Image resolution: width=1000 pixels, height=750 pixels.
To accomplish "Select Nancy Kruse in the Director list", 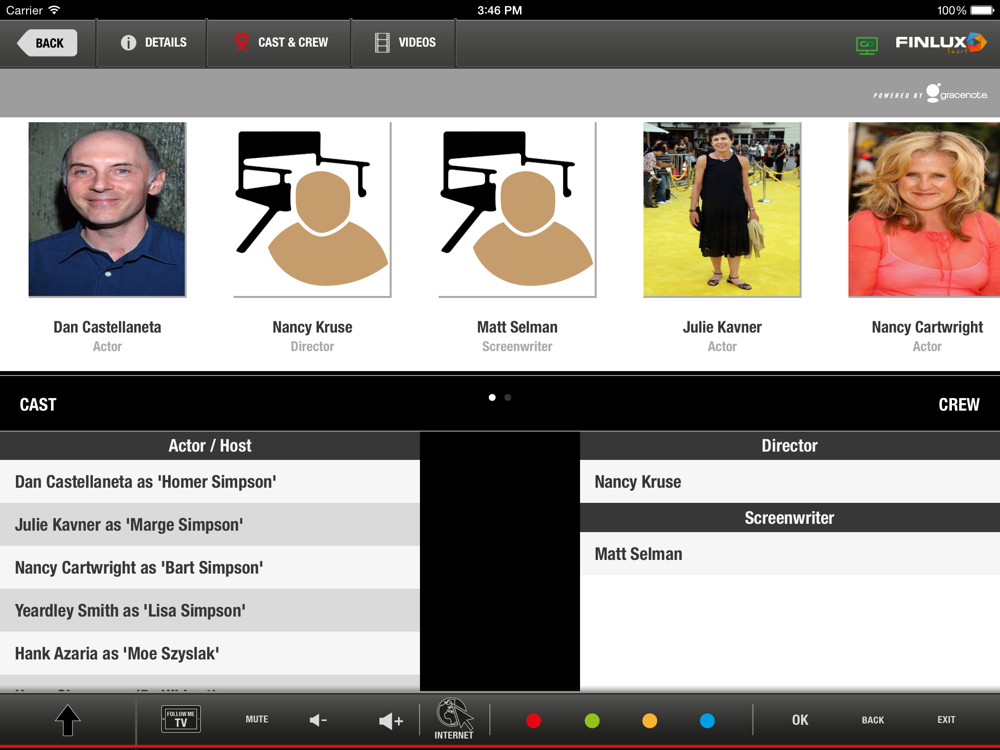I will pyautogui.click(x=790, y=482).
